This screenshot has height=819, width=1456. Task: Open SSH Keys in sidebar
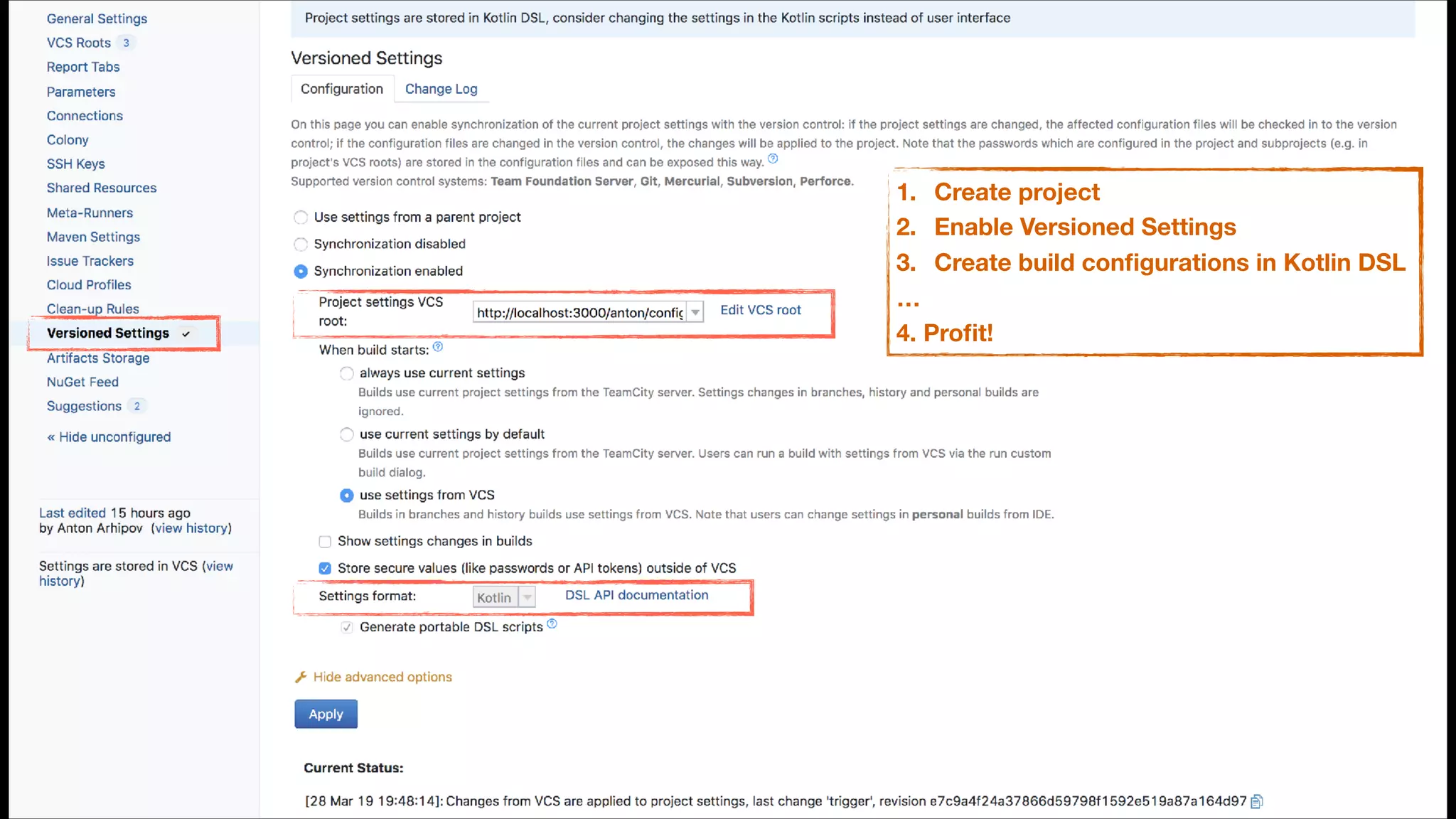[x=76, y=164]
